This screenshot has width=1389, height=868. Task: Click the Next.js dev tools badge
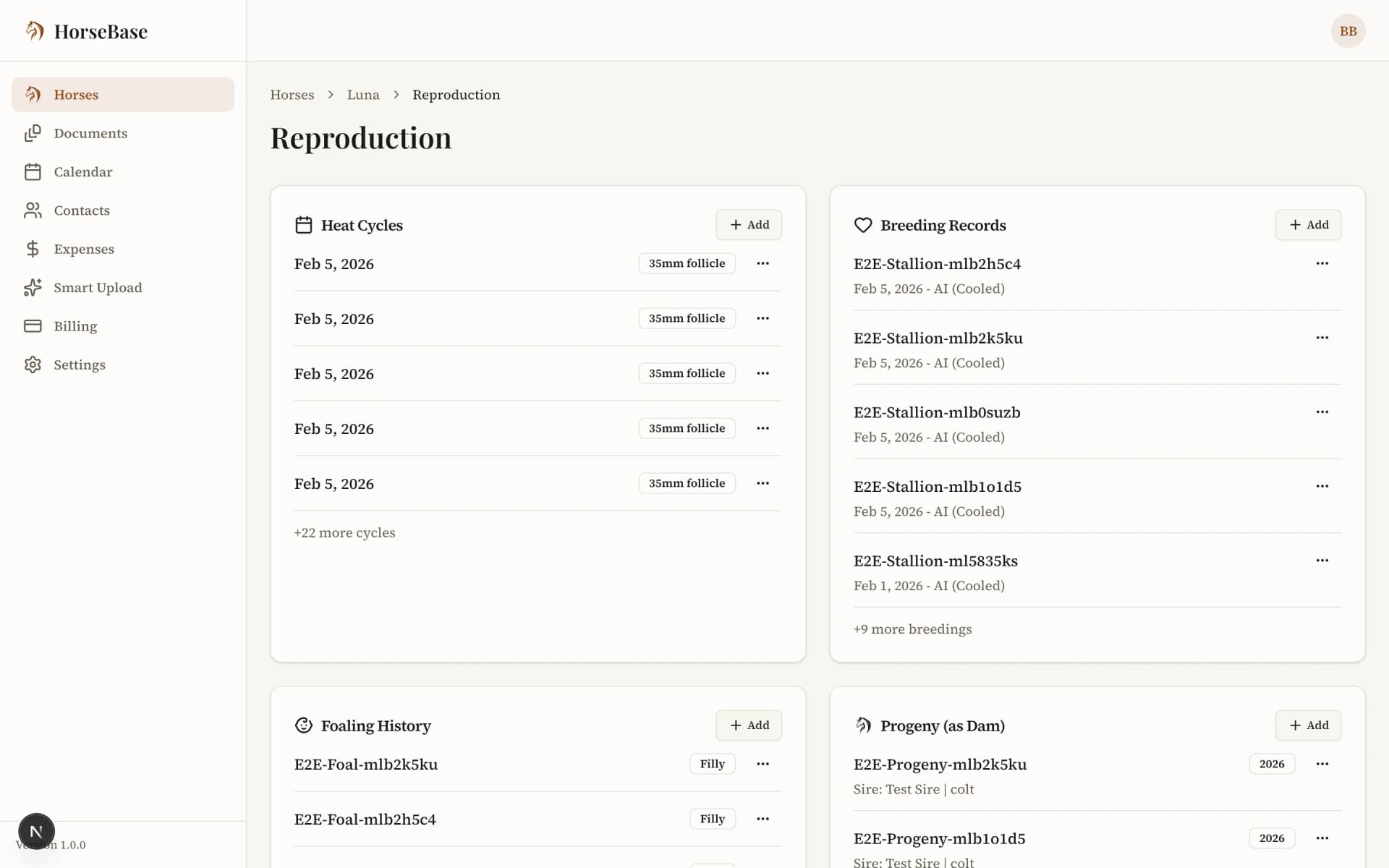[x=36, y=831]
